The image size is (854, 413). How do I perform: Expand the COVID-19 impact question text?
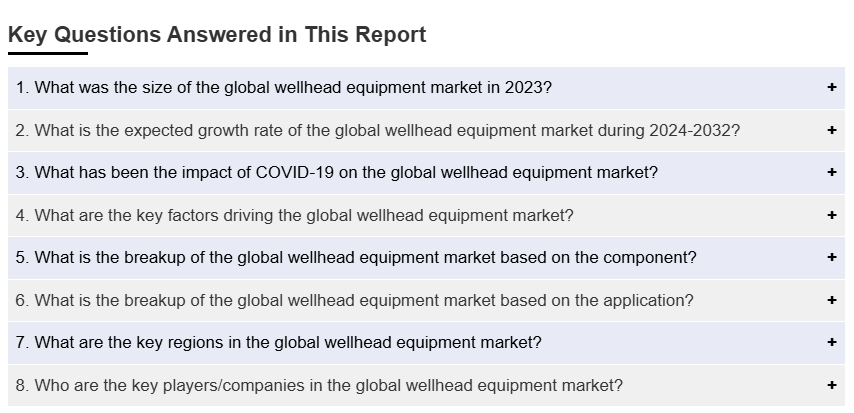(x=337, y=172)
